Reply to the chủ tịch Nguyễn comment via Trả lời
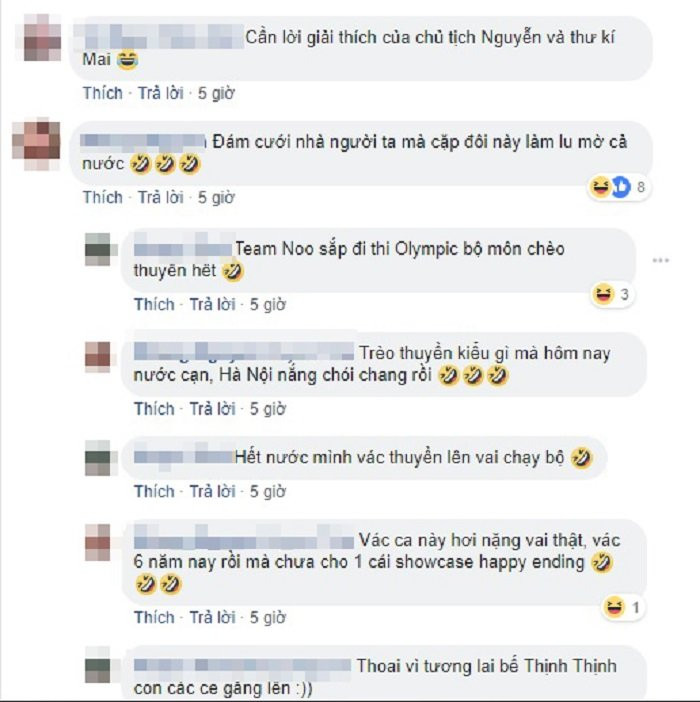 pyautogui.click(x=161, y=93)
